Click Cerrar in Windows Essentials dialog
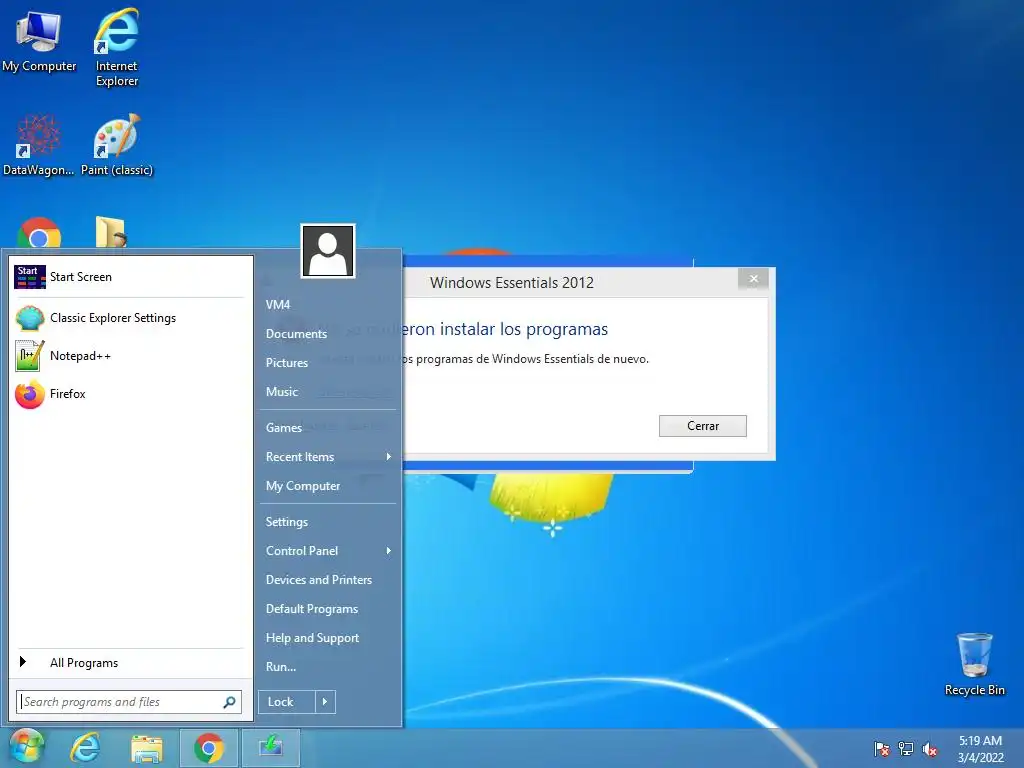This screenshot has width=1024, height=768. click(703, 426)
